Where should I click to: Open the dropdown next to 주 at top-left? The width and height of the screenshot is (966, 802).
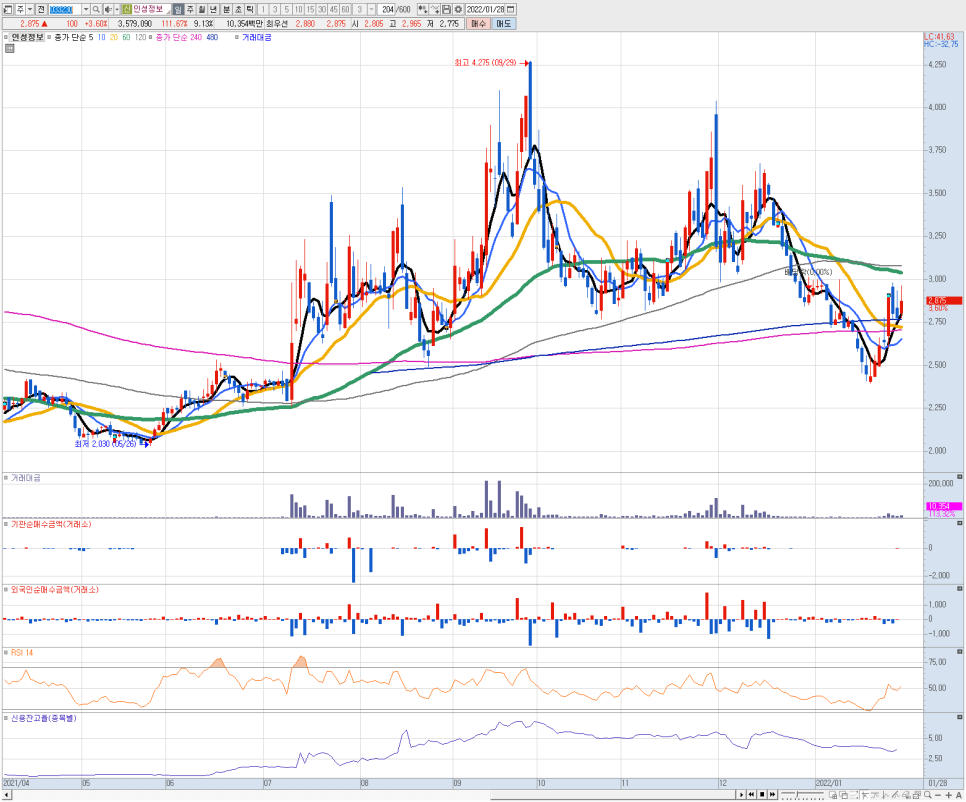point(30,9)
